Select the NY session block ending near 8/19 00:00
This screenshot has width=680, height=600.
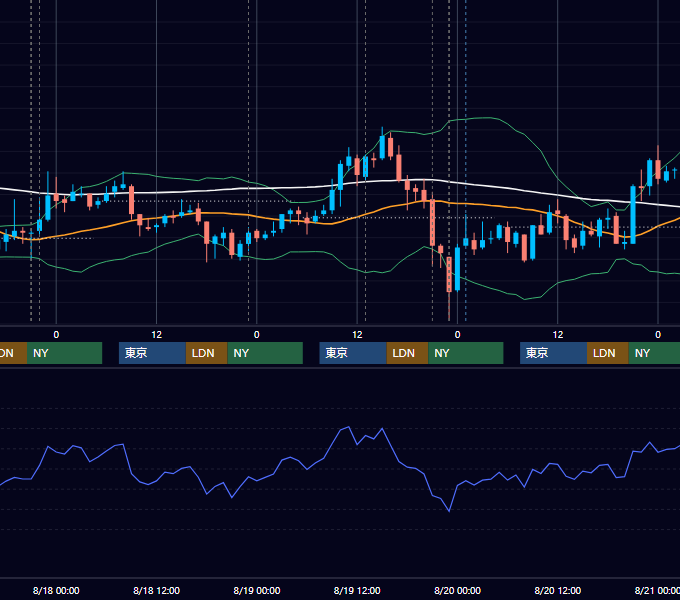(x=265, y=353)
